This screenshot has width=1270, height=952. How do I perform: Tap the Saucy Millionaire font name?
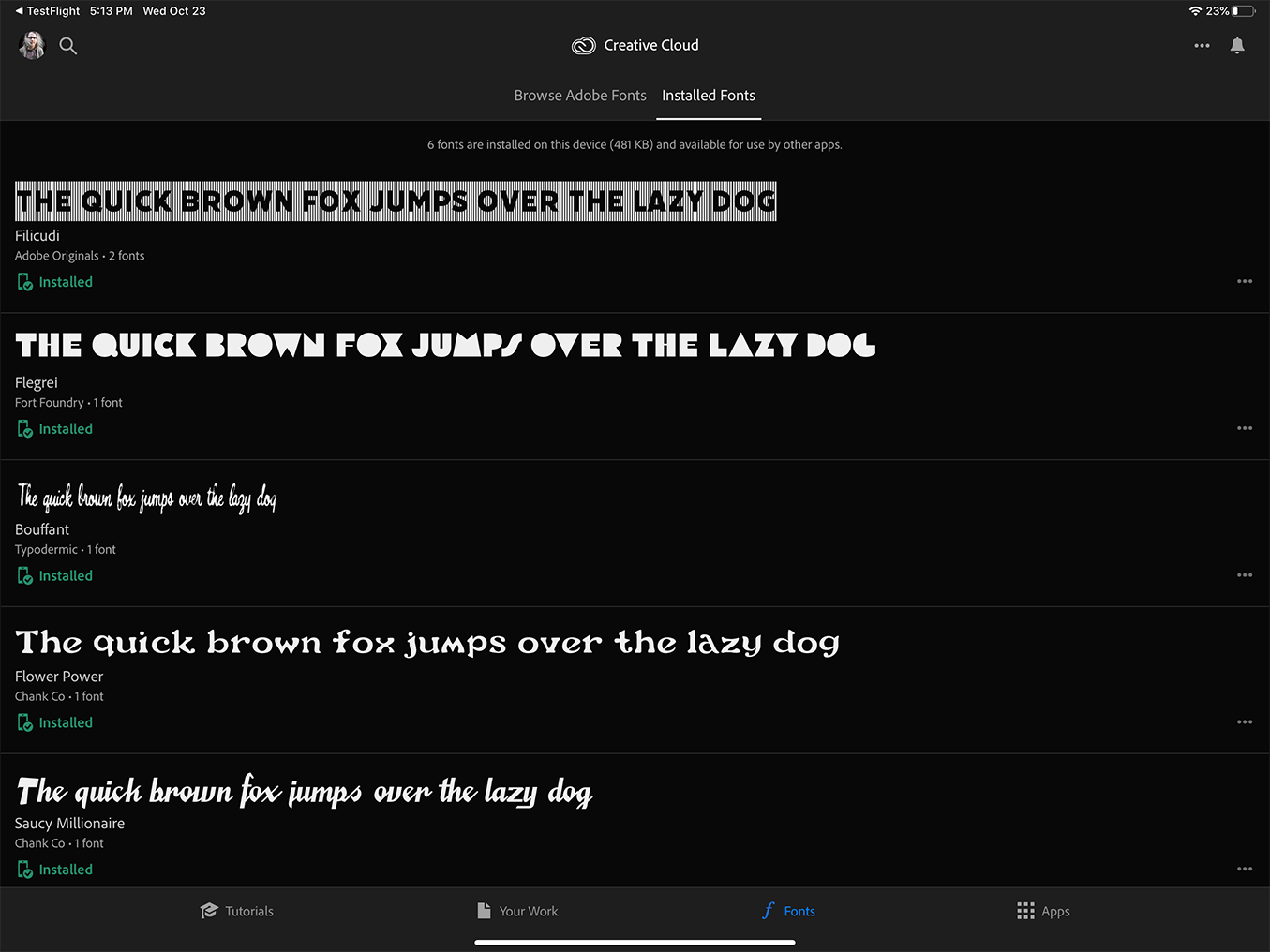coord(70,824)
